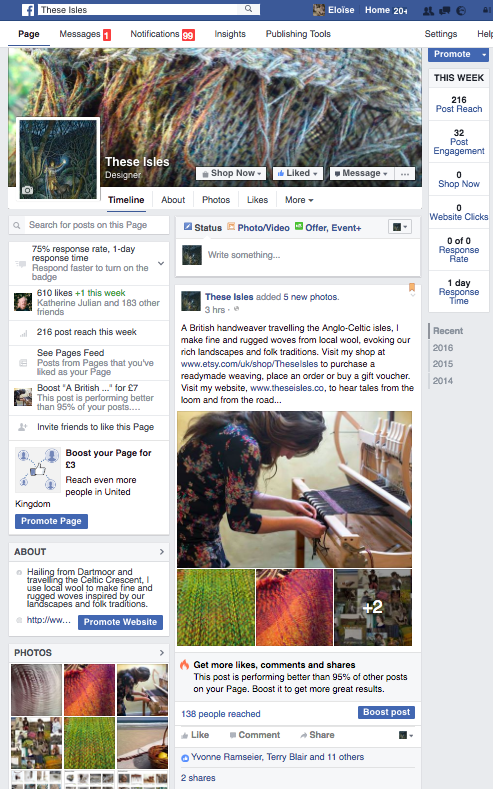Viewport: 493px width, 789px height.
Task: Expand the response rate chevron
Action: click(x=161, y=263)
